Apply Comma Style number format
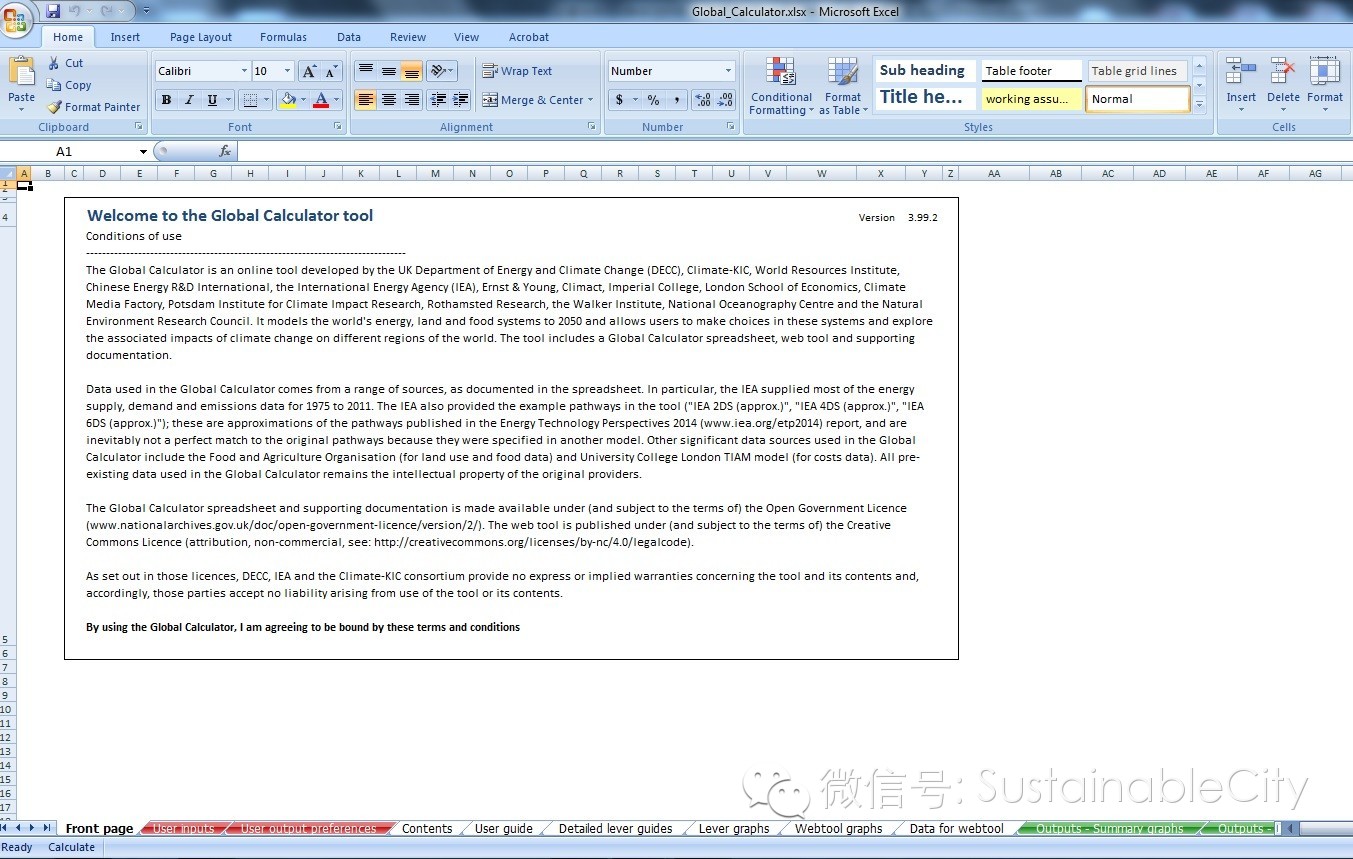1353x859 pixels. click(x=676, y=100)
